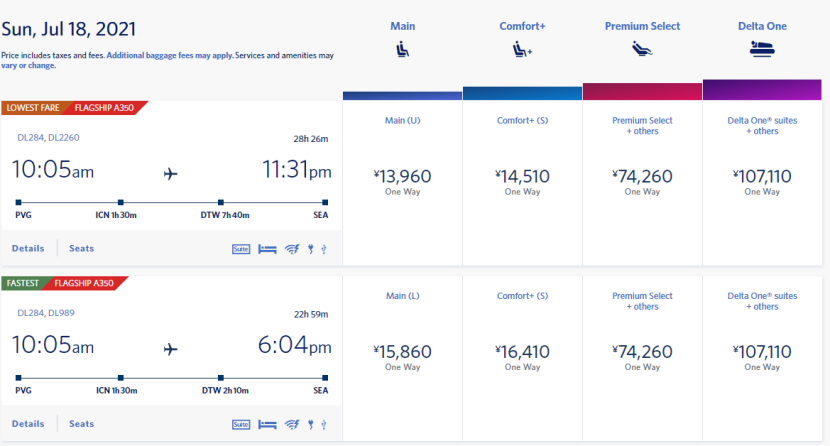Click the Suite amenity icon on lowest fare flight
This screenshot has height=446, width=830.
point(240,249)
